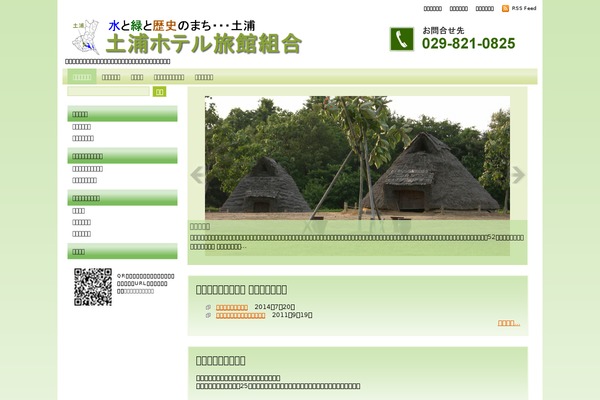600x400 pixels.
Task: Show previous slide with left arrow
Action: tap(197, 175)
